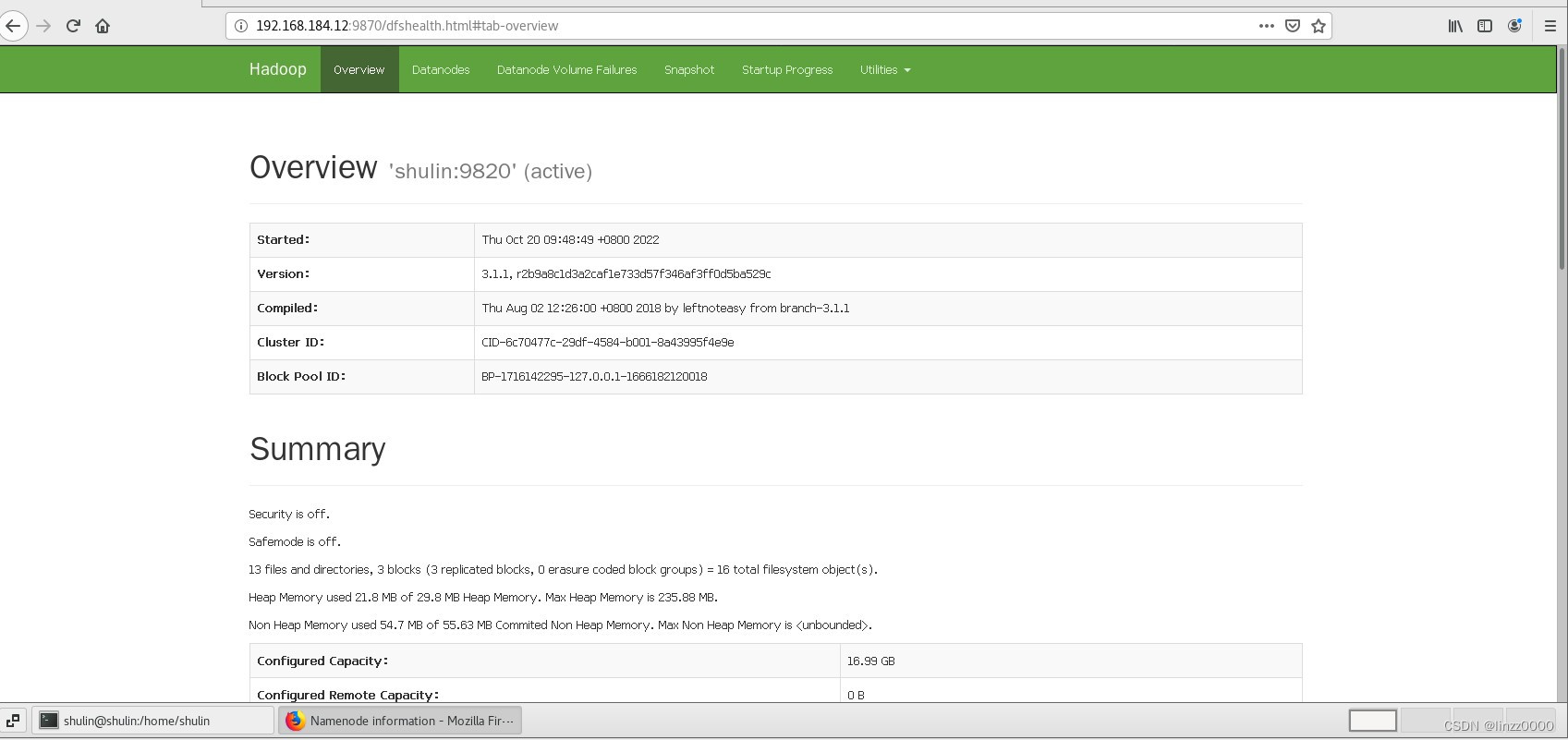This screenshot has width=1568, height=740.
Task: Open the Overview tab
Action: click(359, 69)
